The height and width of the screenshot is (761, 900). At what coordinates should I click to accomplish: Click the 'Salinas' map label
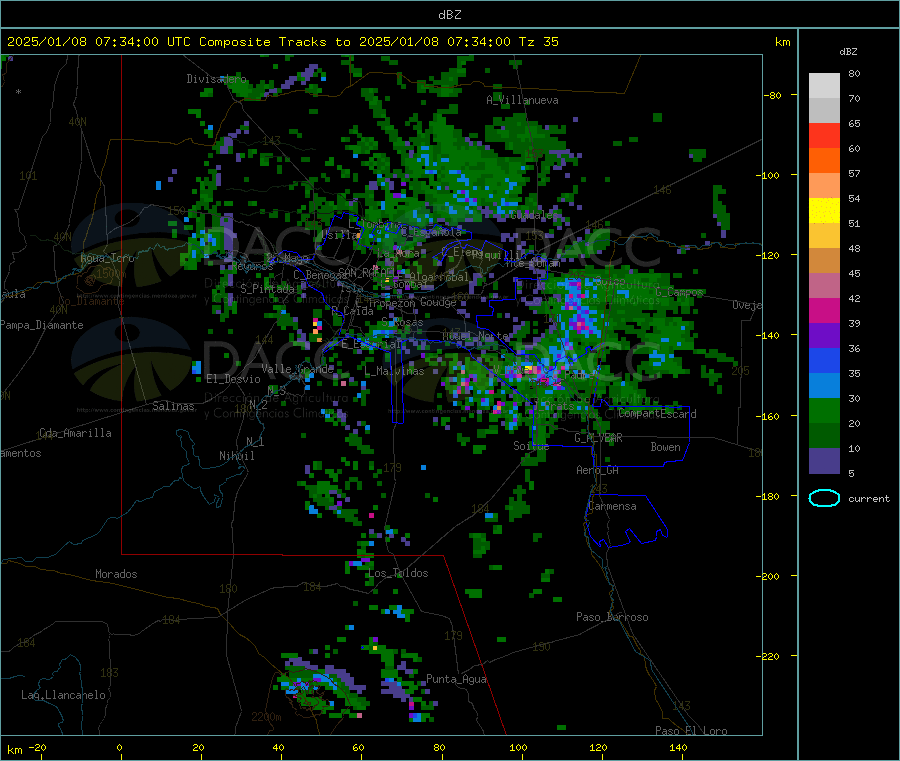click(173, 406)
